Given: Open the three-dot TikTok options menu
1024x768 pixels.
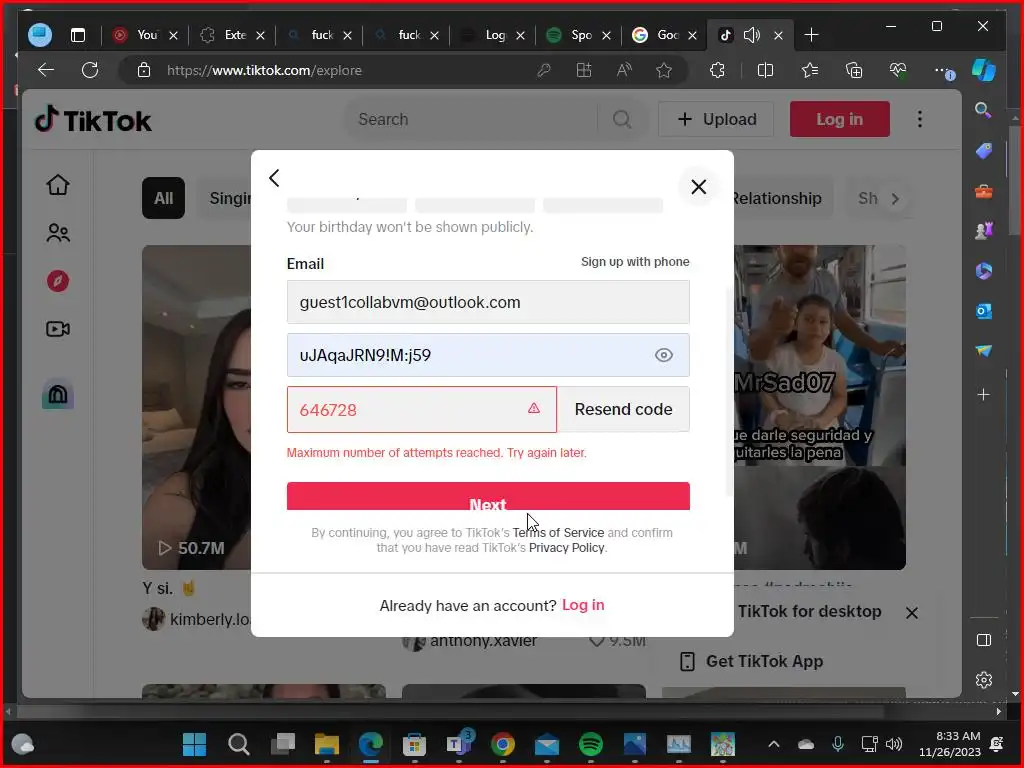Looking at the screenshot, I should (x=920, y=119).
